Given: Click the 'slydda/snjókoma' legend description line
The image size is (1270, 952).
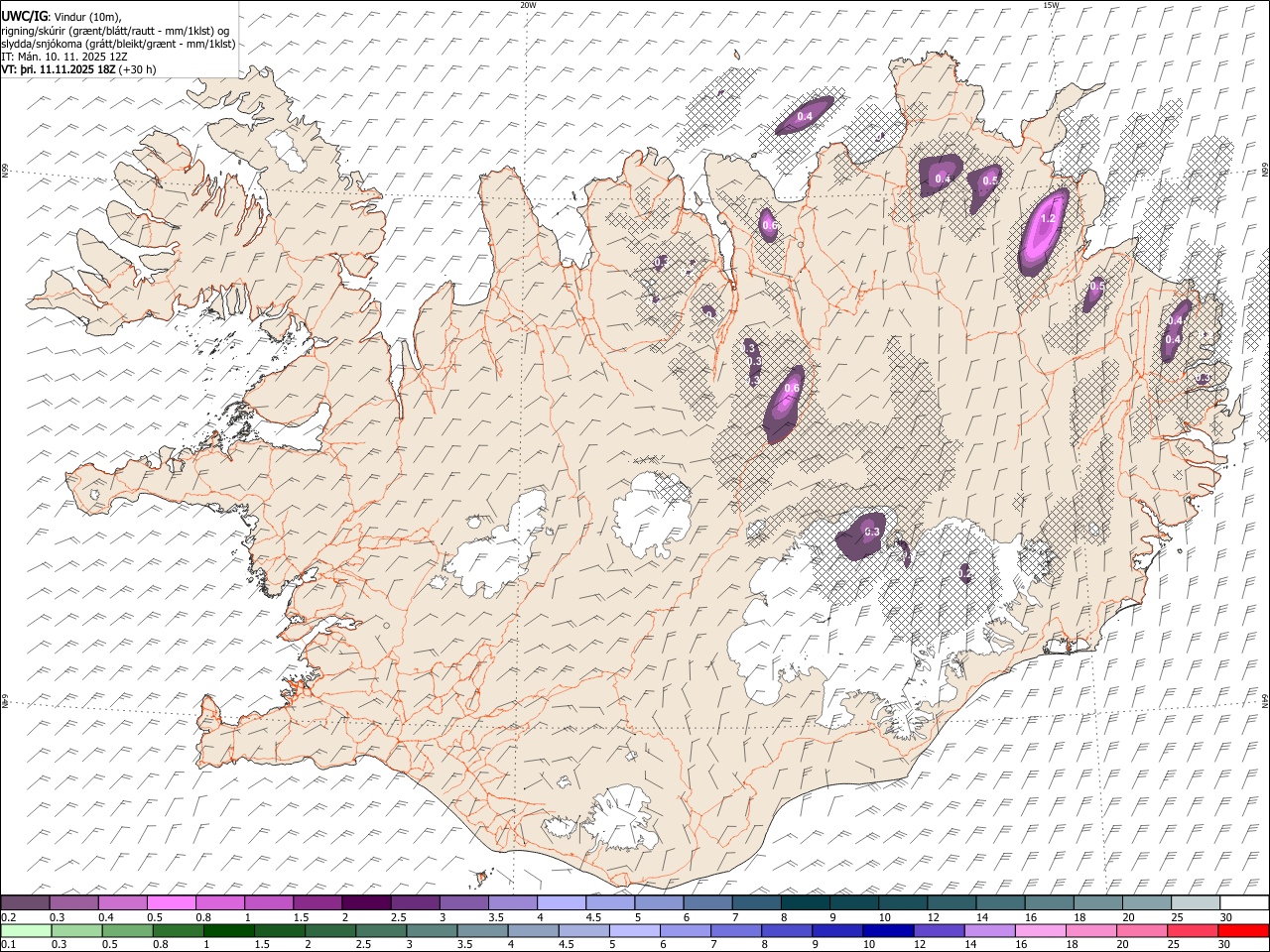Looking at the screenshot, I should click(x=118, y=44).
